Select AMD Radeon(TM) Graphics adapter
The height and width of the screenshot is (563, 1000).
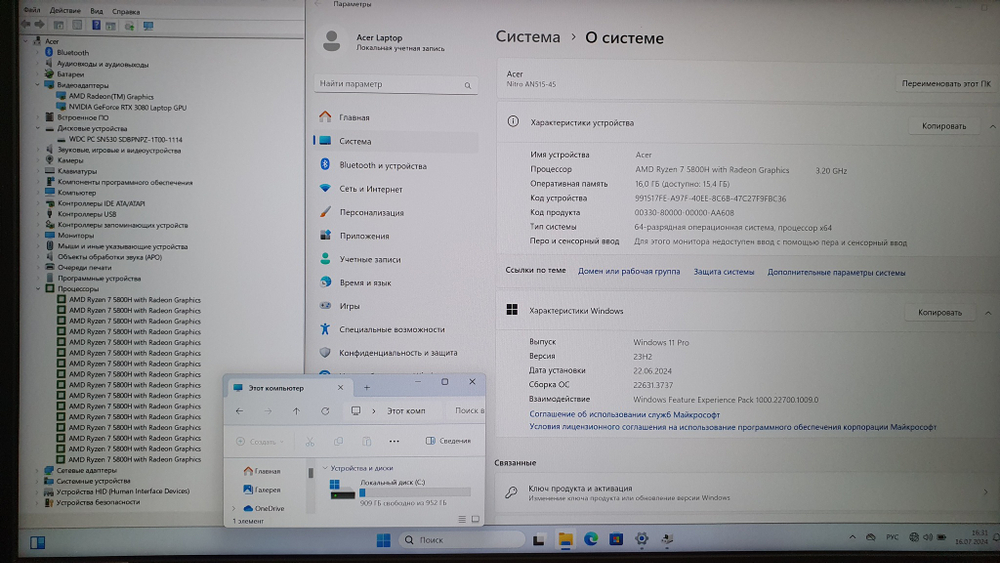click(x=111, y=97)
